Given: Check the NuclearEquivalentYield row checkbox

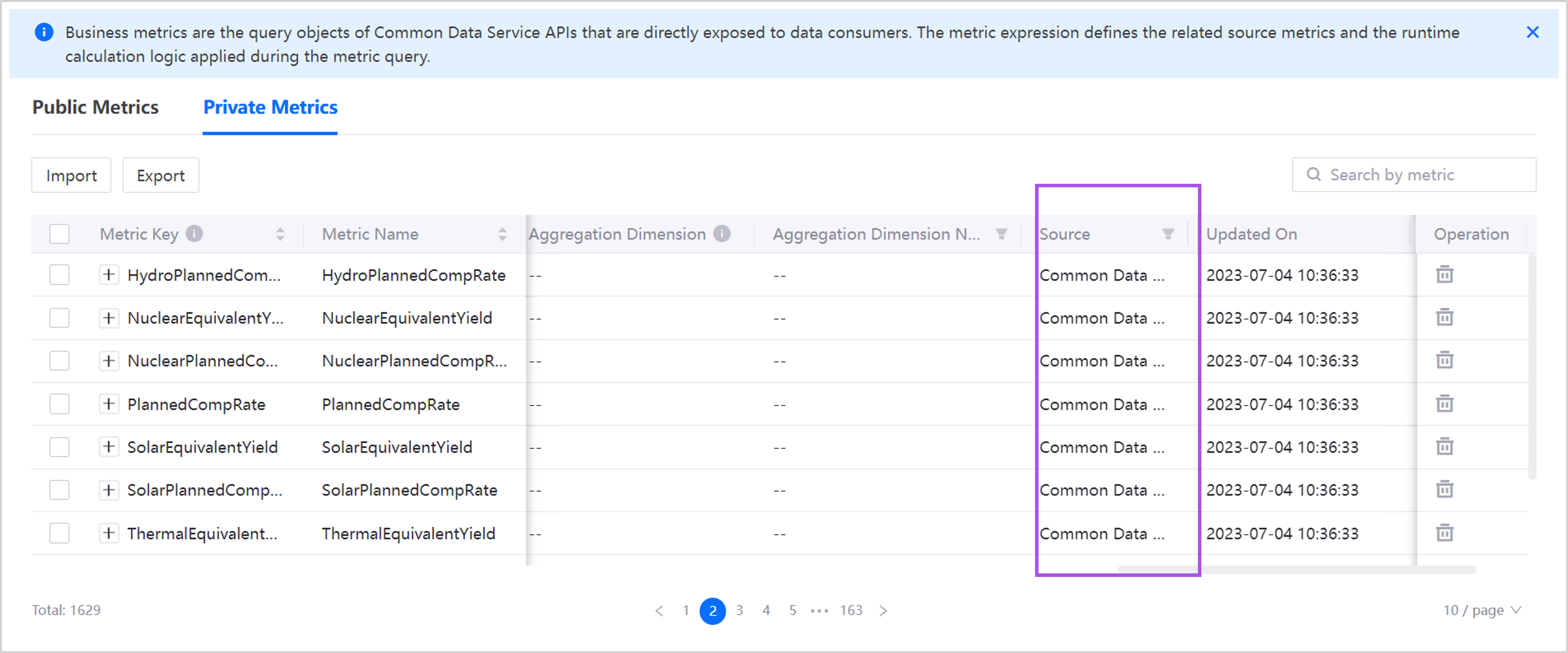Looking at the screenshot, I should coord(59,318).
